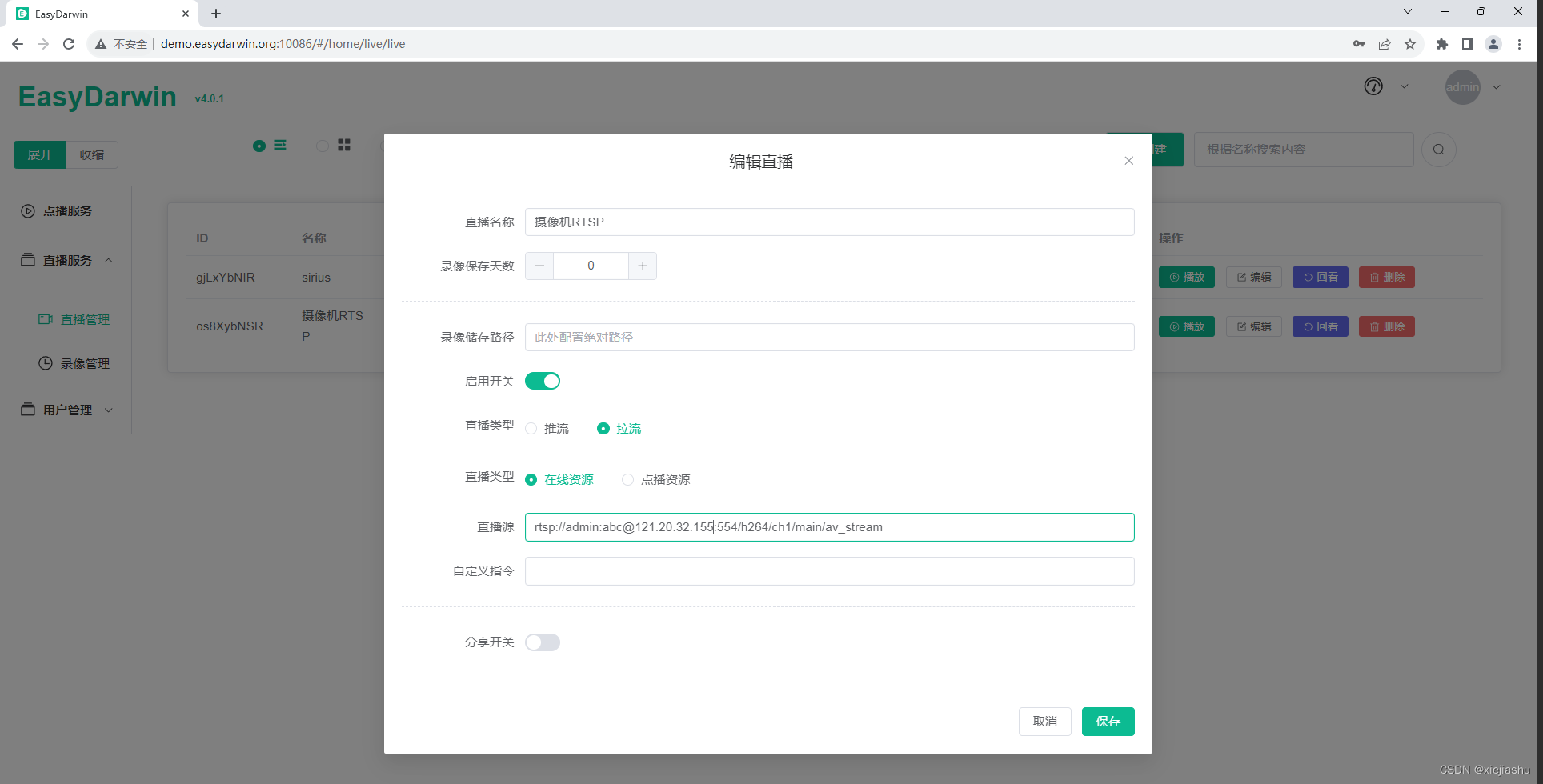Expand the 用户管理 sidebar group
Viewport: 1543px width, 784px height.
[x=67, y=410]
